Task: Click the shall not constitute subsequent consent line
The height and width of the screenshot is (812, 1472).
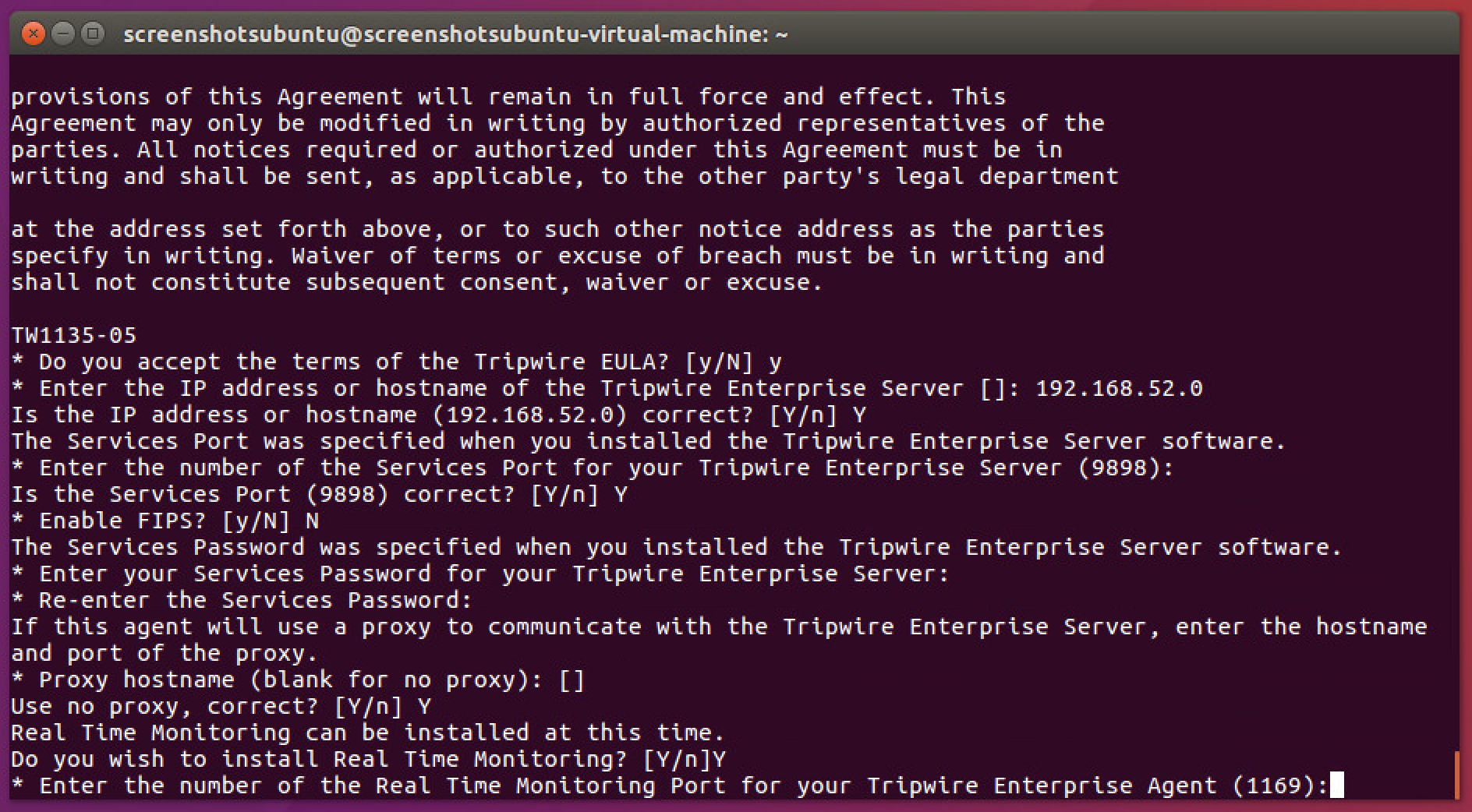Action: pos(417,282)
